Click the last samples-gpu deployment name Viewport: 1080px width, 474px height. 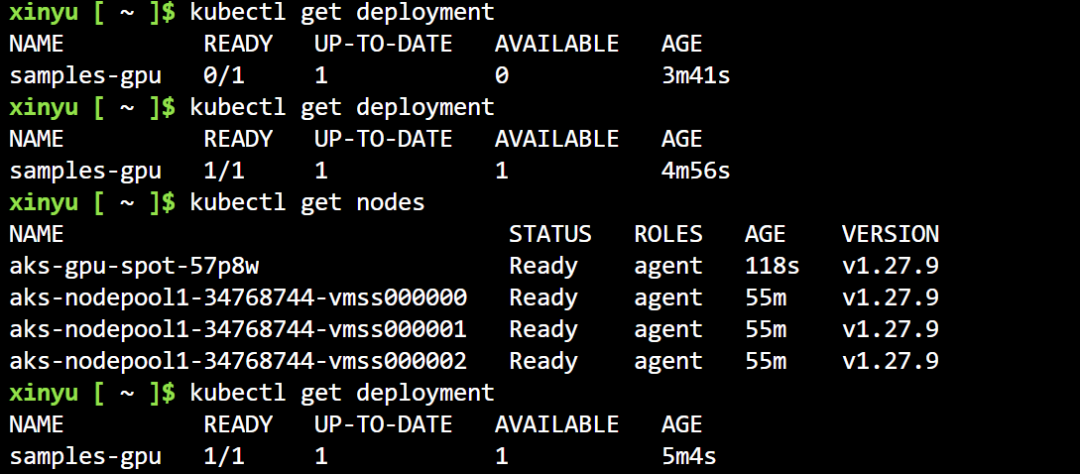tap(85, 457)
